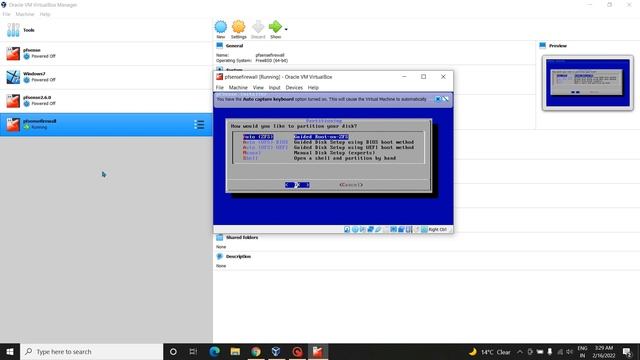The image size is (640, 360).
Task: Select the pfsense2.6.0 virtual machine
Action: (x=106, y=101)
